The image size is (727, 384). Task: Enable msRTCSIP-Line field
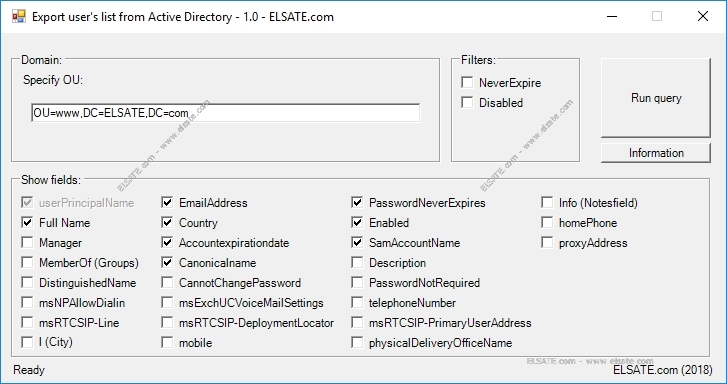point(27,322)
